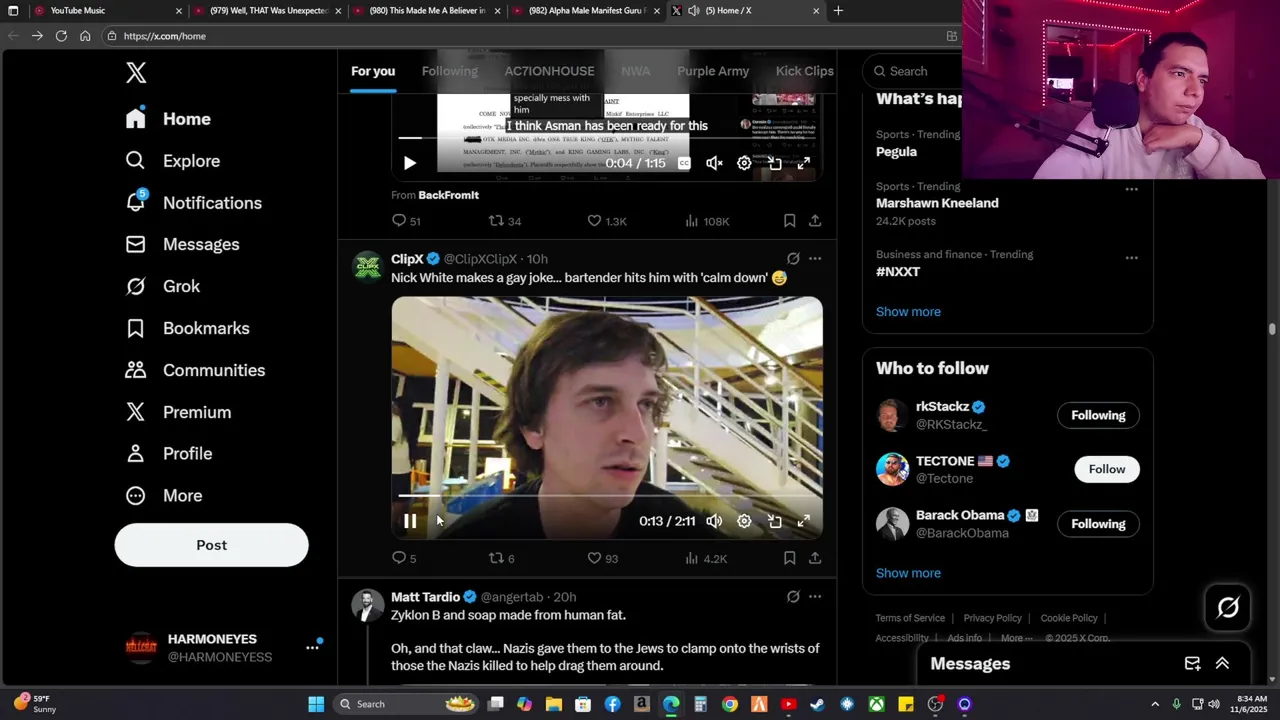
Task: Toggle picture-in-picture on Nick White video
Action: coord(774,521)
